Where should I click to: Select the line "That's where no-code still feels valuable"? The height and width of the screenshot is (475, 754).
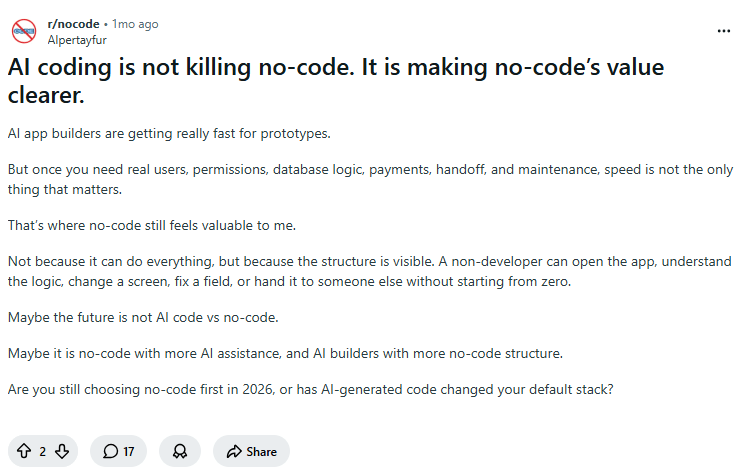click(152, 225)
